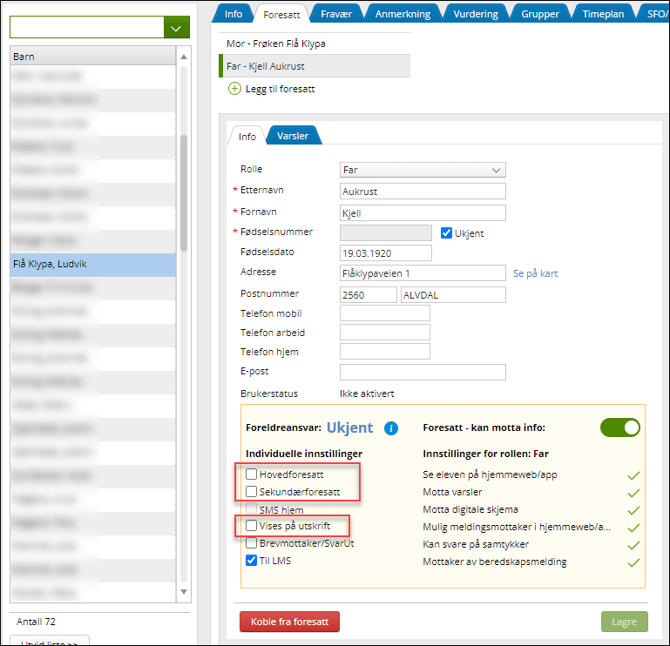Check the Vises på utskrift checkbox
670x646 pixels.
[252, 525]
